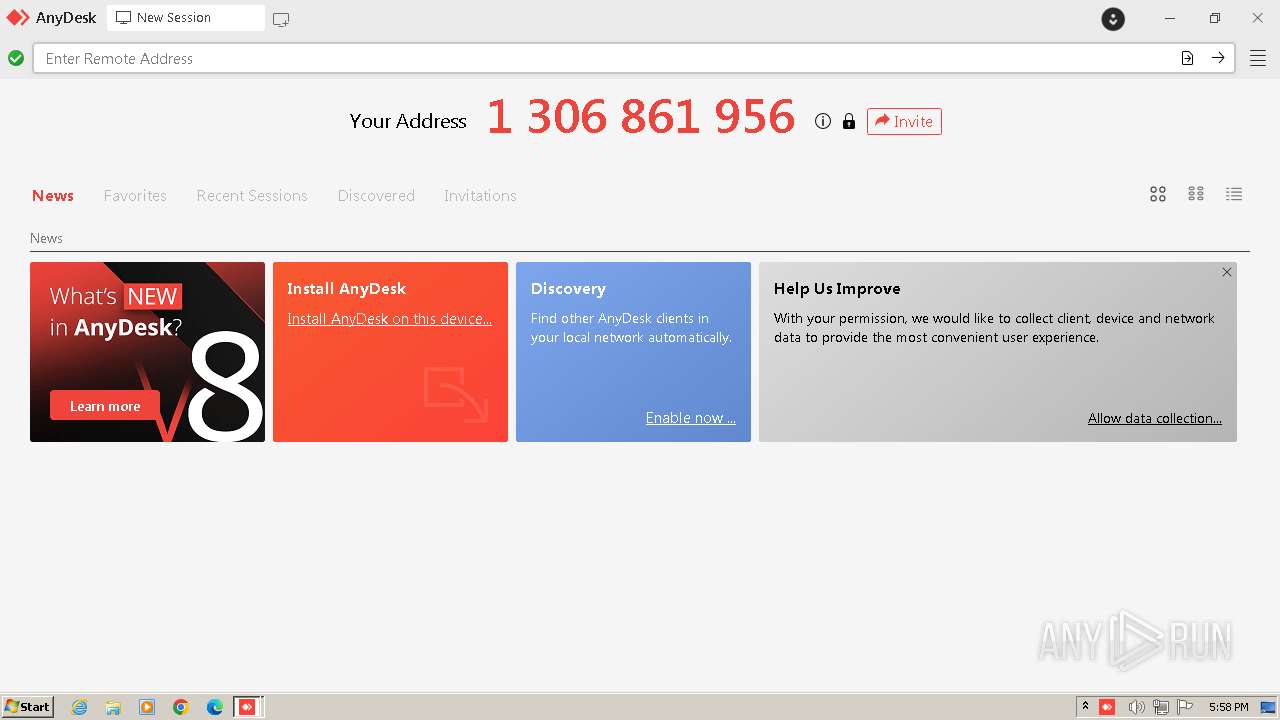The height and width of the screenshot is (720, 1280).
Task: Switch to the Invitations tab
Action: tap(480, 195)
